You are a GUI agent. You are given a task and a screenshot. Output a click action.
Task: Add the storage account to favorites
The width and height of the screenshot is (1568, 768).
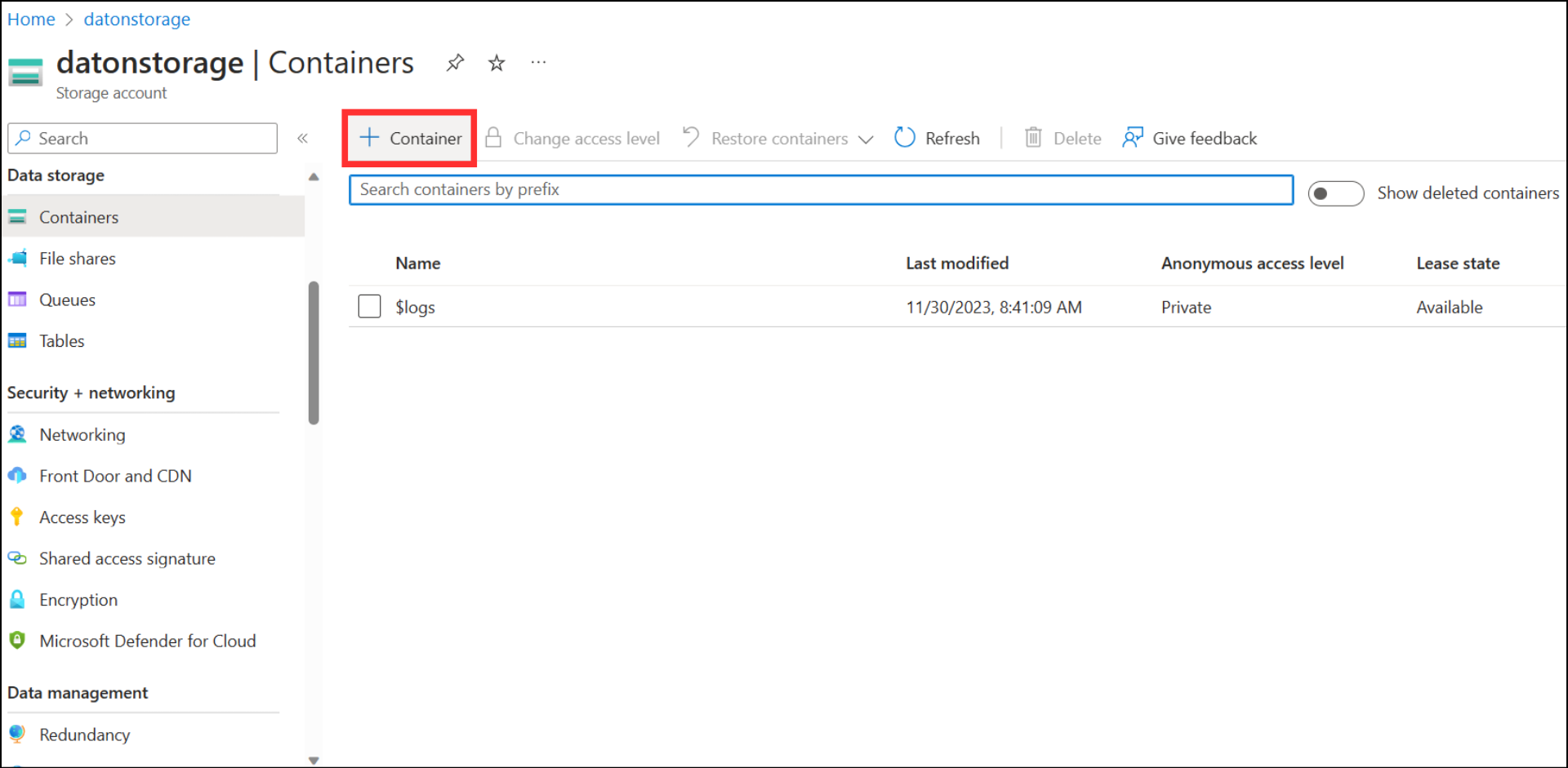coord(497,63)
